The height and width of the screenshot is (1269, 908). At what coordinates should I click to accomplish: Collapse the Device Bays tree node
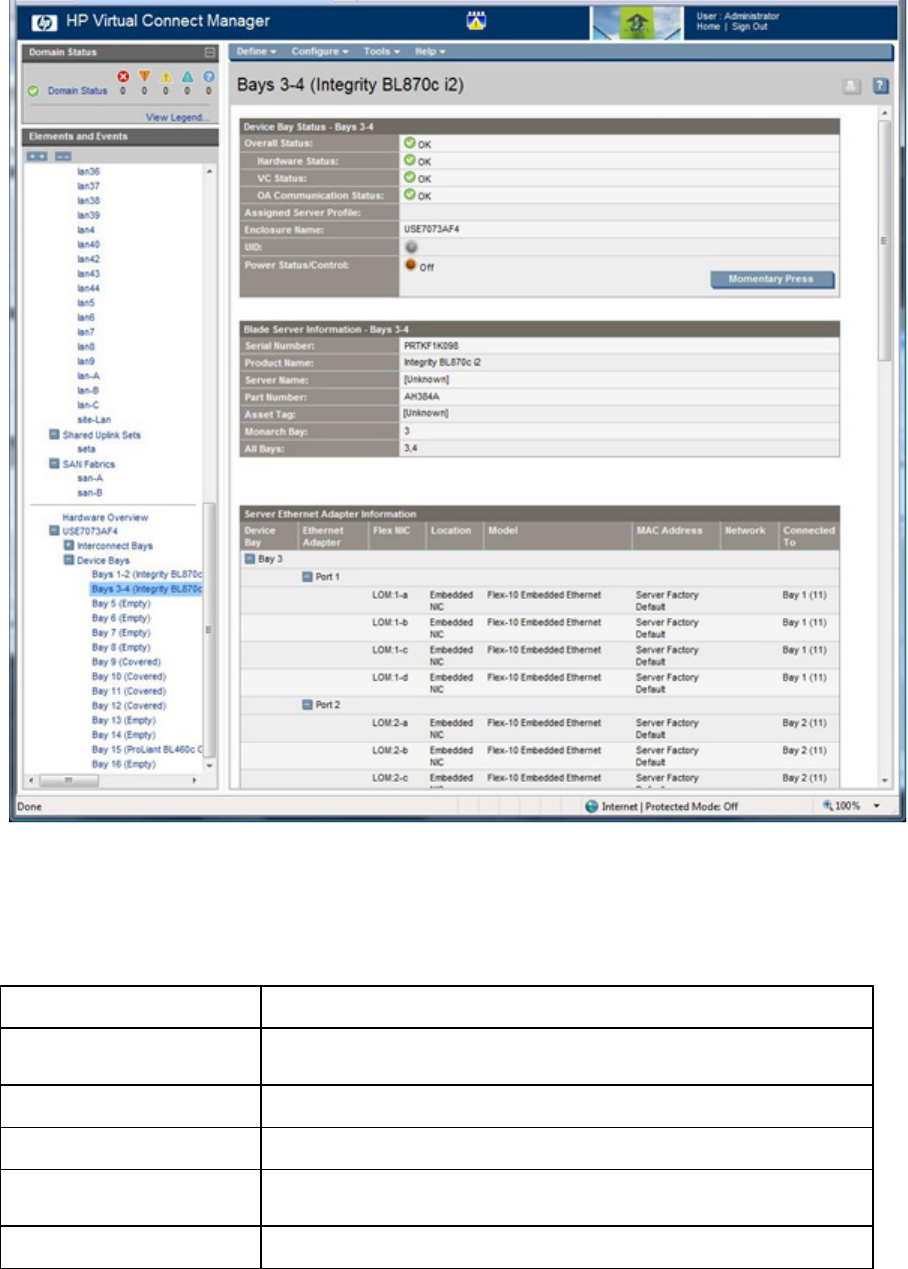(x=69, y=561)
